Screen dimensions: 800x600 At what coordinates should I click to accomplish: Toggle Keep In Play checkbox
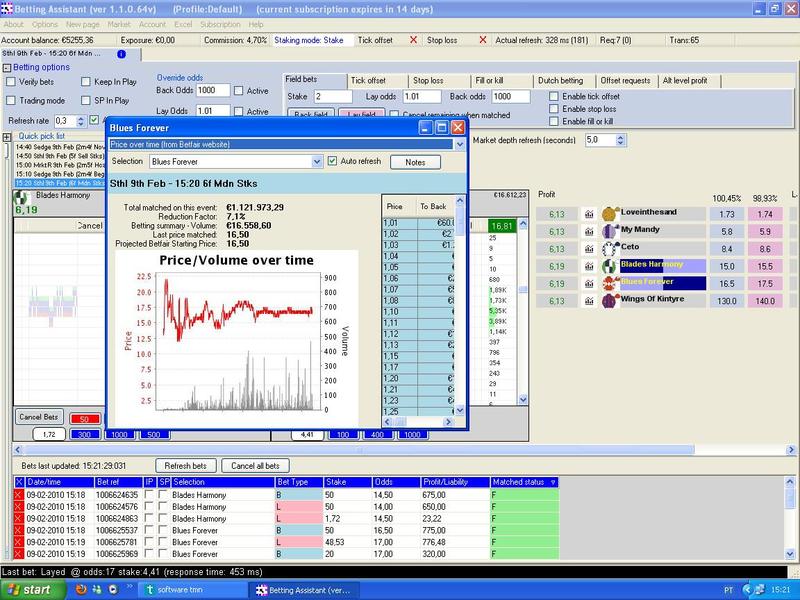click(86, 82)
